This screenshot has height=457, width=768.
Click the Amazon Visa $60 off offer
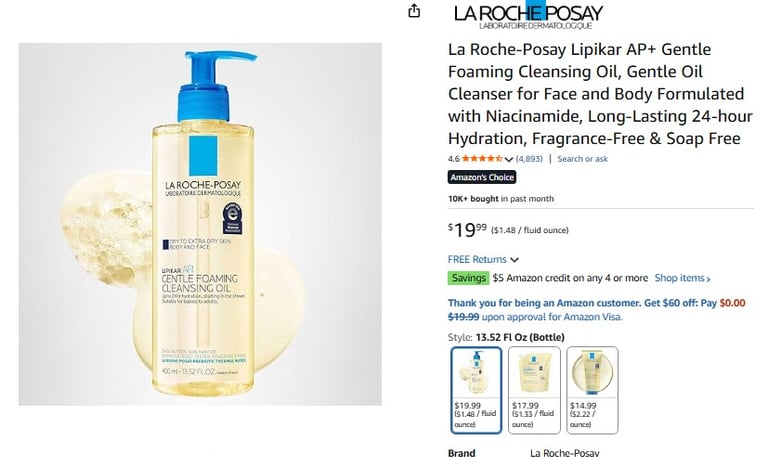click(x=597, y=310)
